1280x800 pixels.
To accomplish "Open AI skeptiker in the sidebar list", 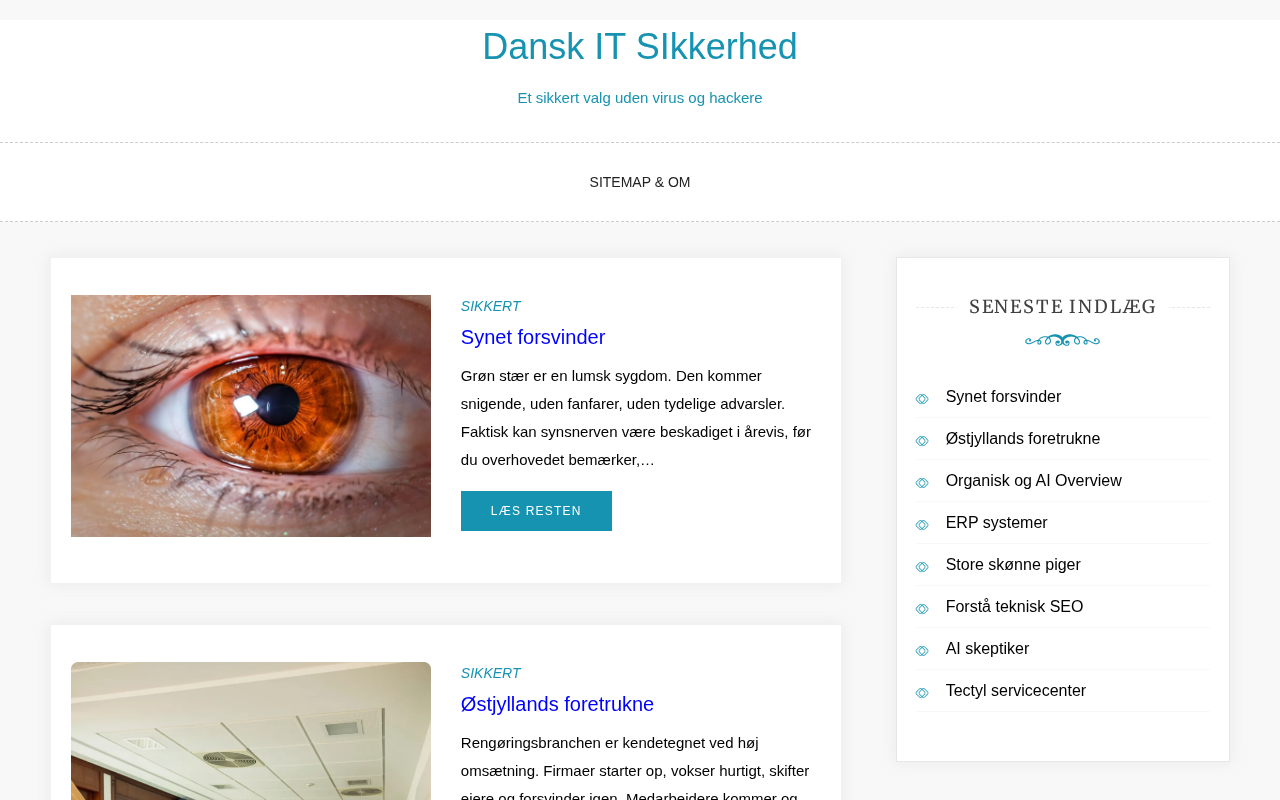I will pyautogui.click(x=987, y=649).
